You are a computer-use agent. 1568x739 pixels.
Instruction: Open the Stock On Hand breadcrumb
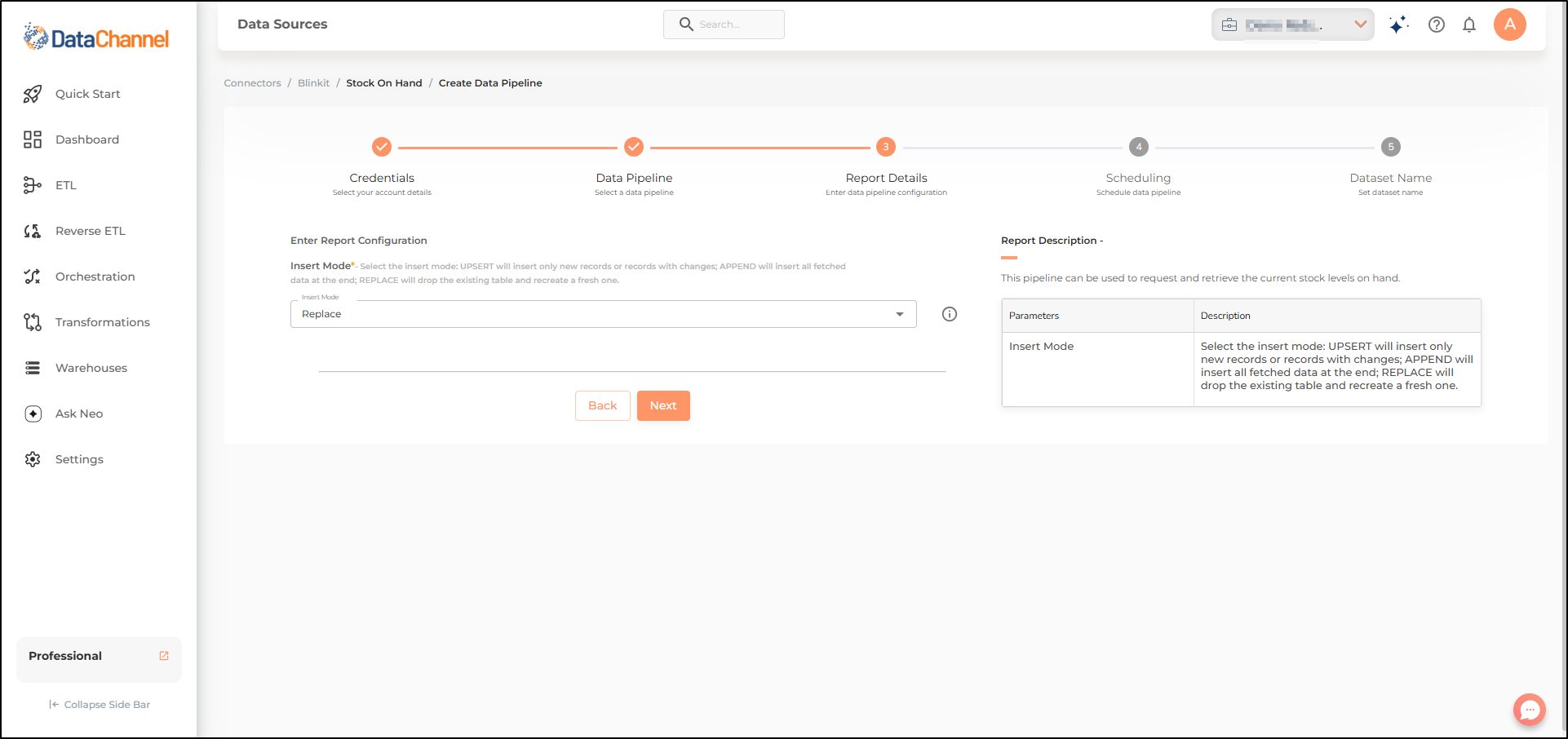(384, 83)
